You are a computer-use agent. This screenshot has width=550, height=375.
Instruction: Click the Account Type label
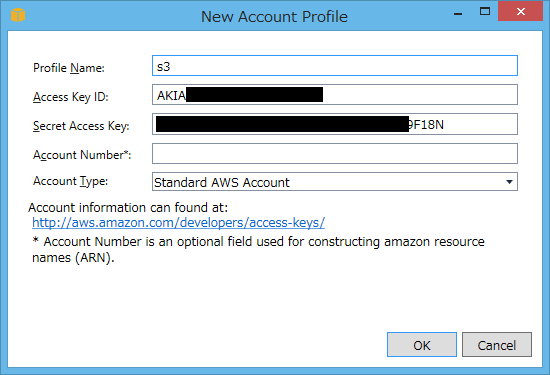pyautogui.click(x=71, y=181)
